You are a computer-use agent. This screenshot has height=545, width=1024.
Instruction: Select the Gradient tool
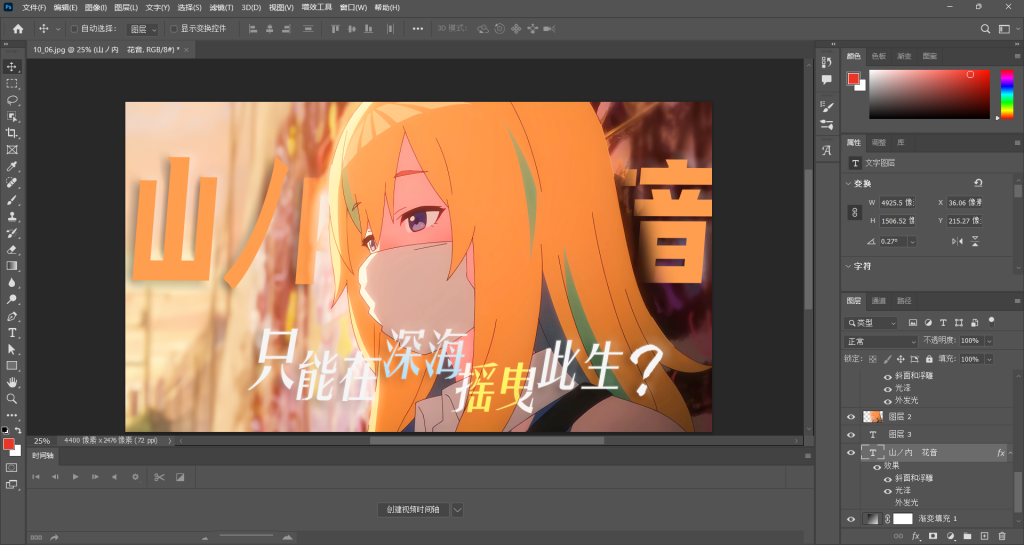12,266
